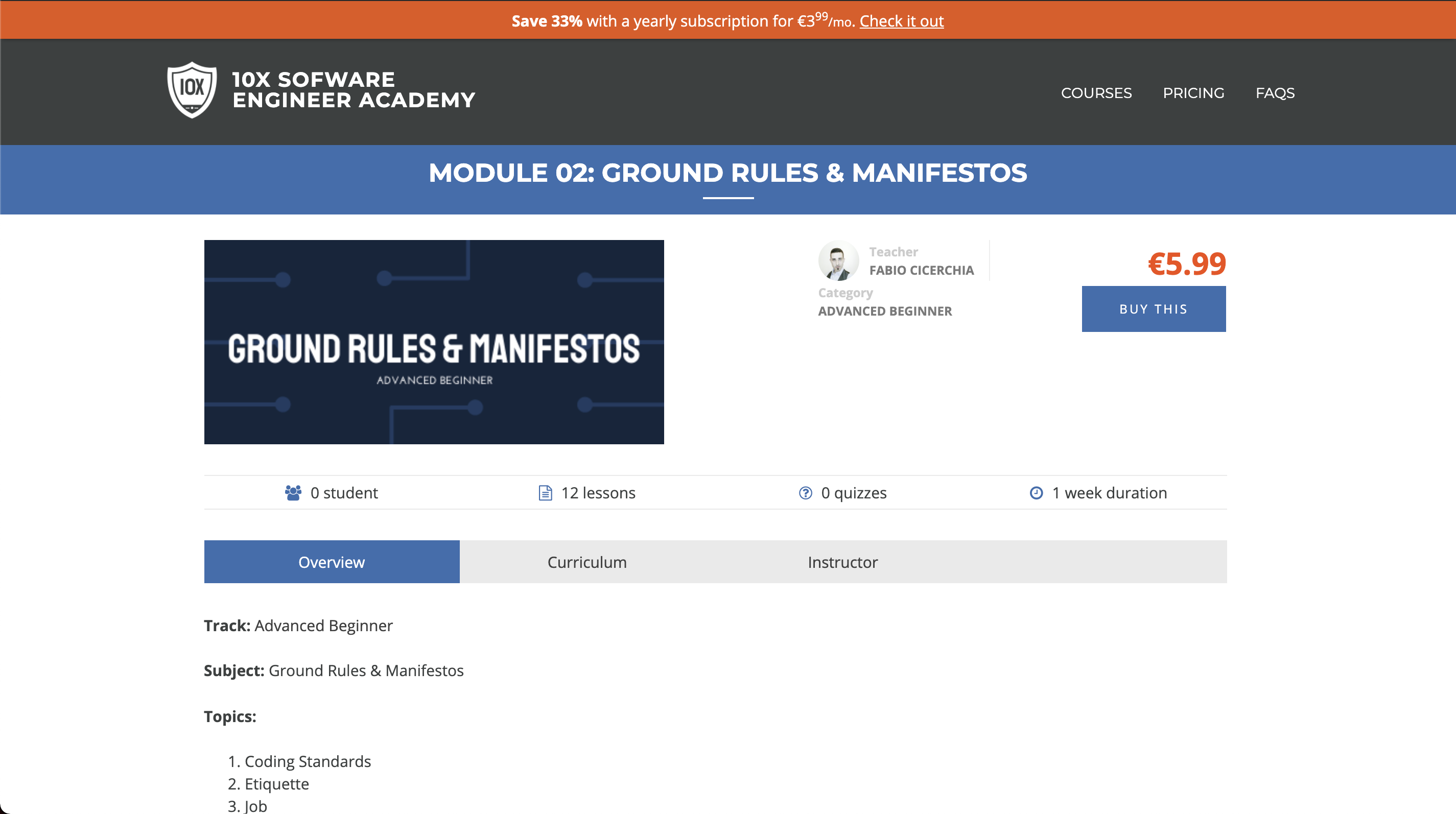Click the Module 02 page heading
Screen dimensions: 1456x814
click(x=727, y=172)
